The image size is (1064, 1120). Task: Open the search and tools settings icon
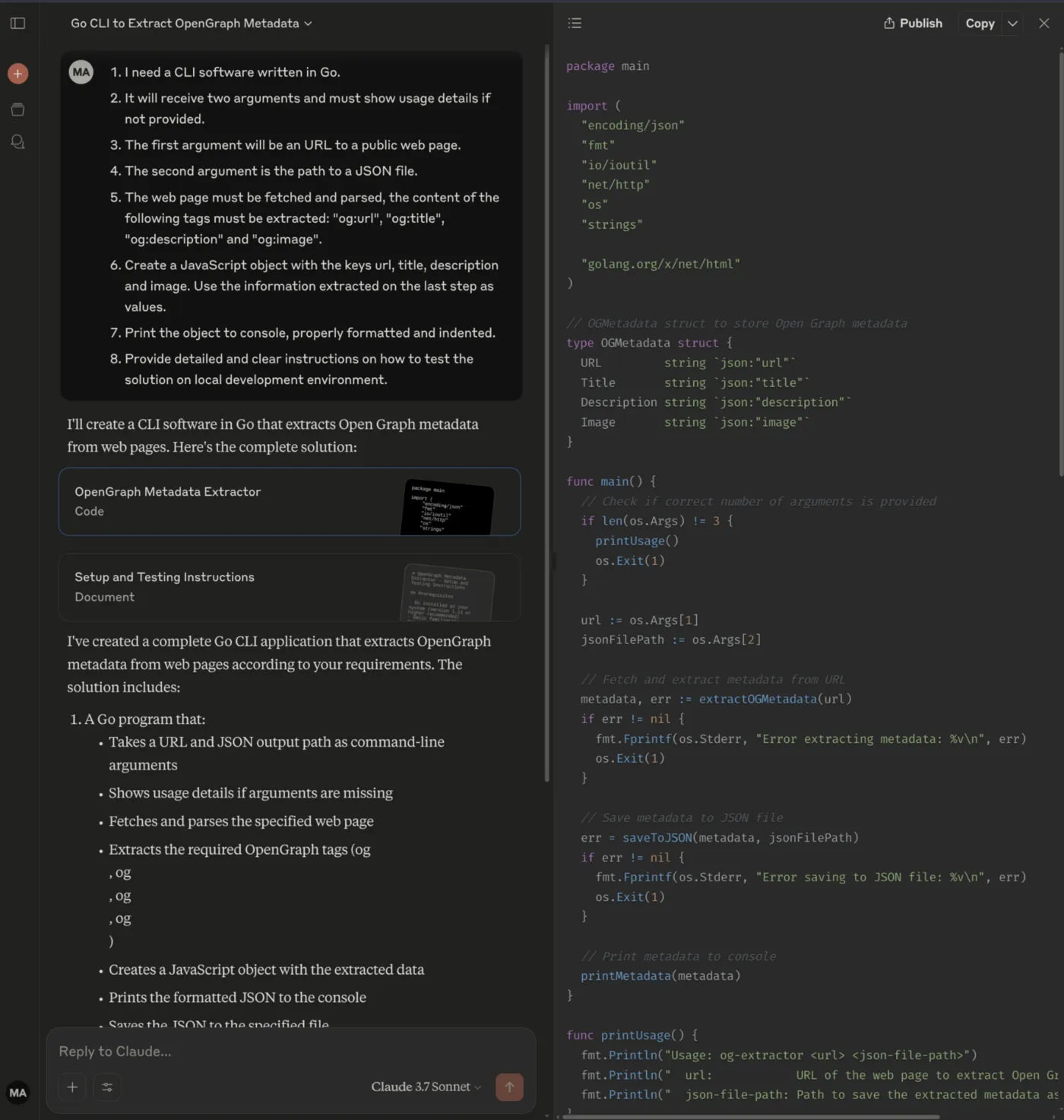click(107, 1087)
